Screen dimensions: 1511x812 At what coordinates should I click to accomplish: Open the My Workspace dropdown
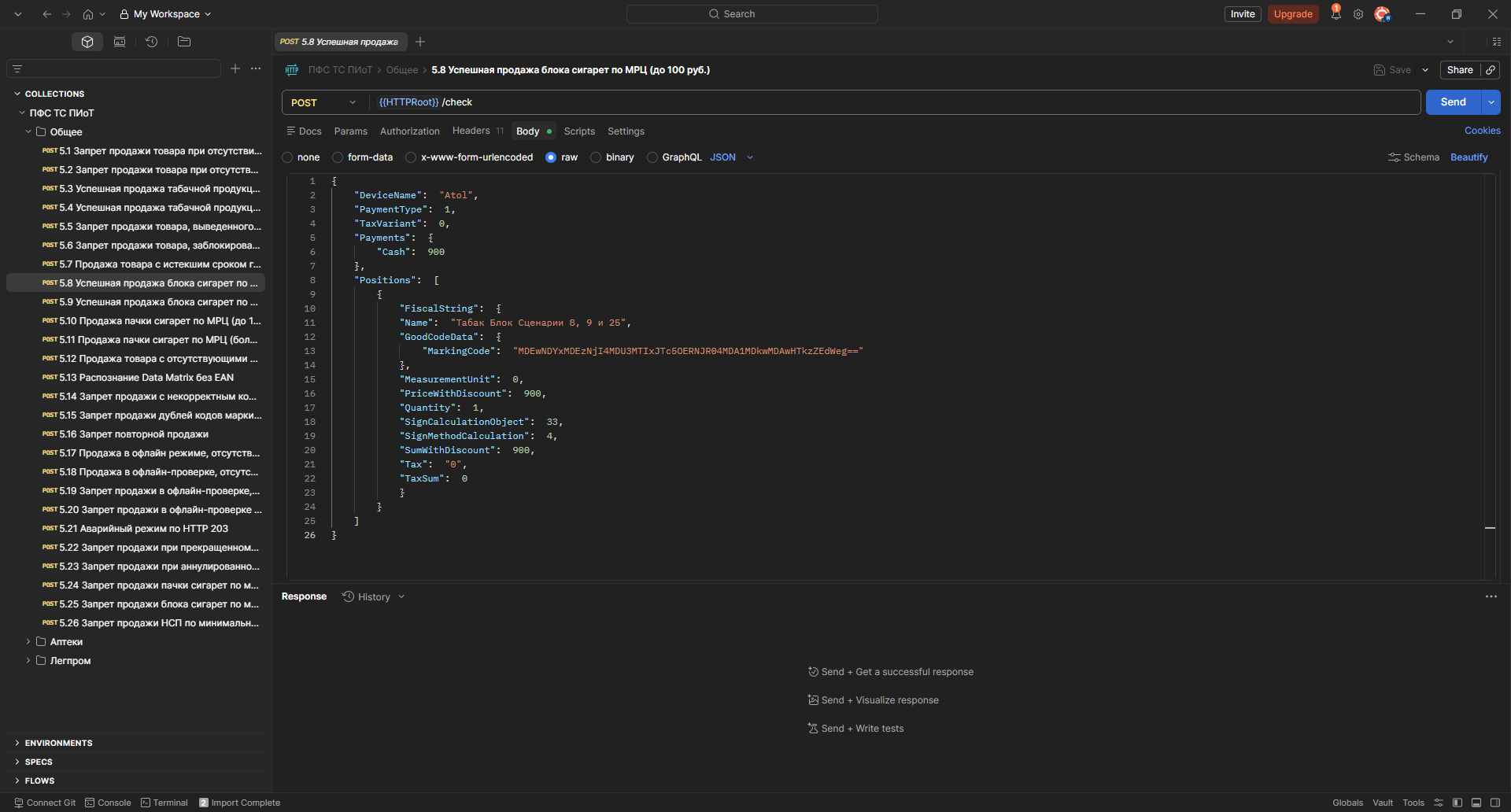pyautogui.click(x=165, y=14)
